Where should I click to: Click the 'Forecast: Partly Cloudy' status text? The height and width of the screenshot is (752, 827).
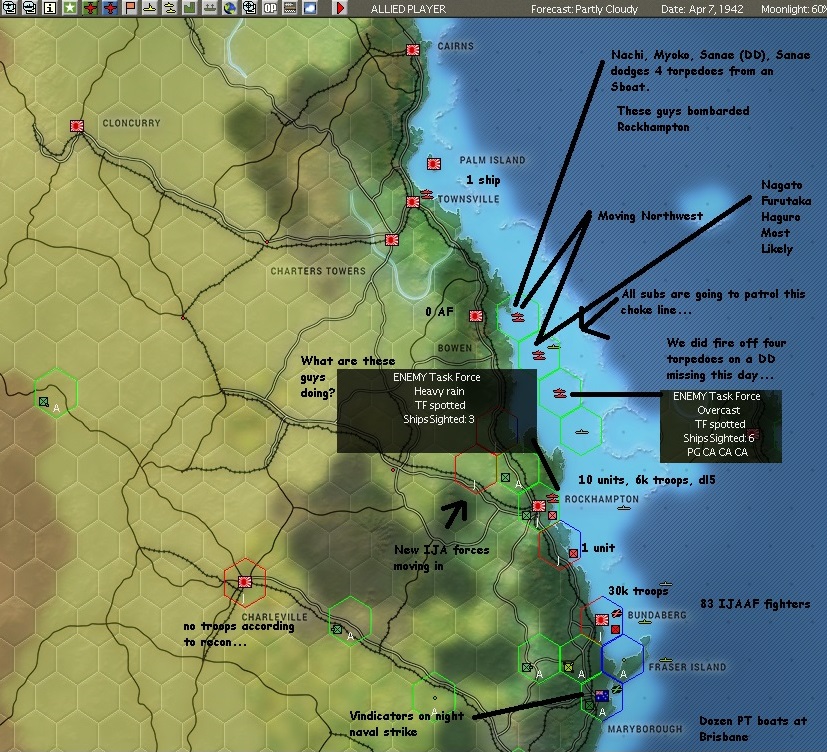click(x=584, y=9)
